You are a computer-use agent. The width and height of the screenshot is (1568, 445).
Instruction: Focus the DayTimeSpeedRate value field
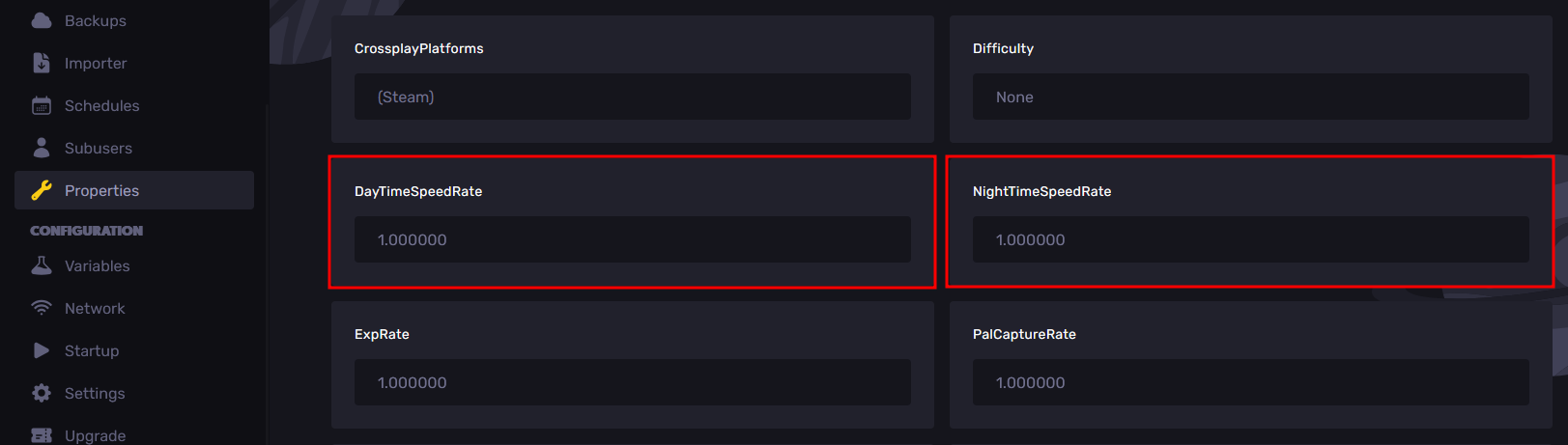click(x=632, y=239)
